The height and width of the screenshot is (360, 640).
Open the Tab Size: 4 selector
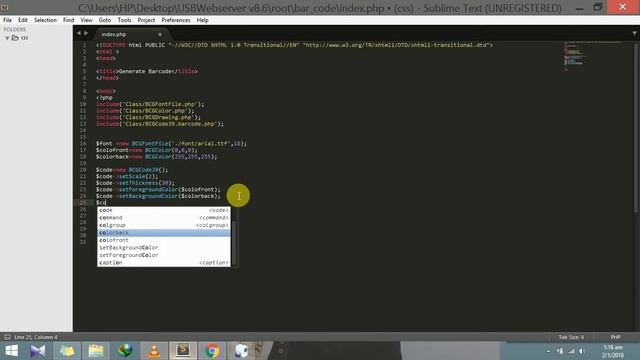point(571,337)
